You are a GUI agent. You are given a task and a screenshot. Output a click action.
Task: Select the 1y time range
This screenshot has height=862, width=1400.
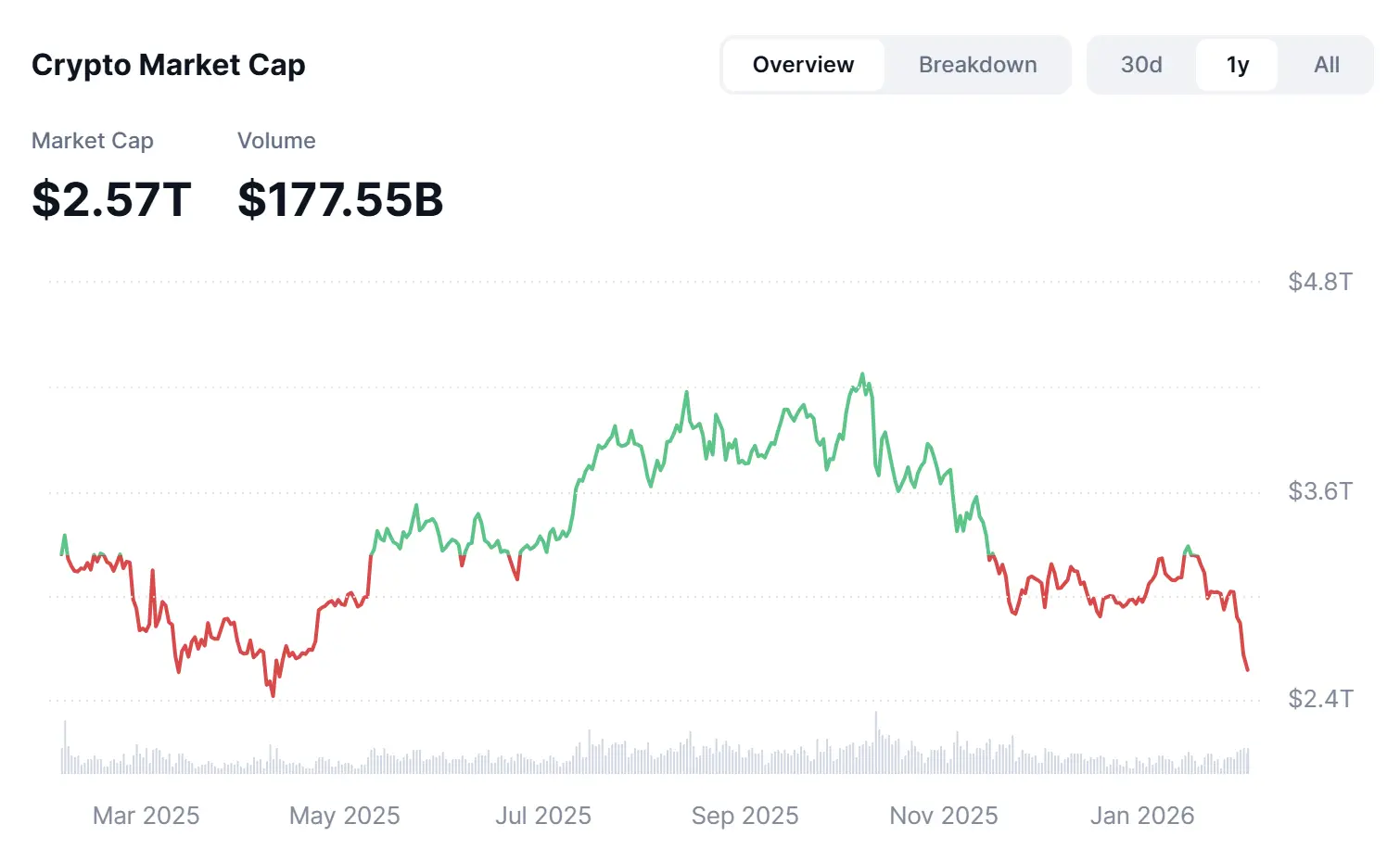(1238, 65)
